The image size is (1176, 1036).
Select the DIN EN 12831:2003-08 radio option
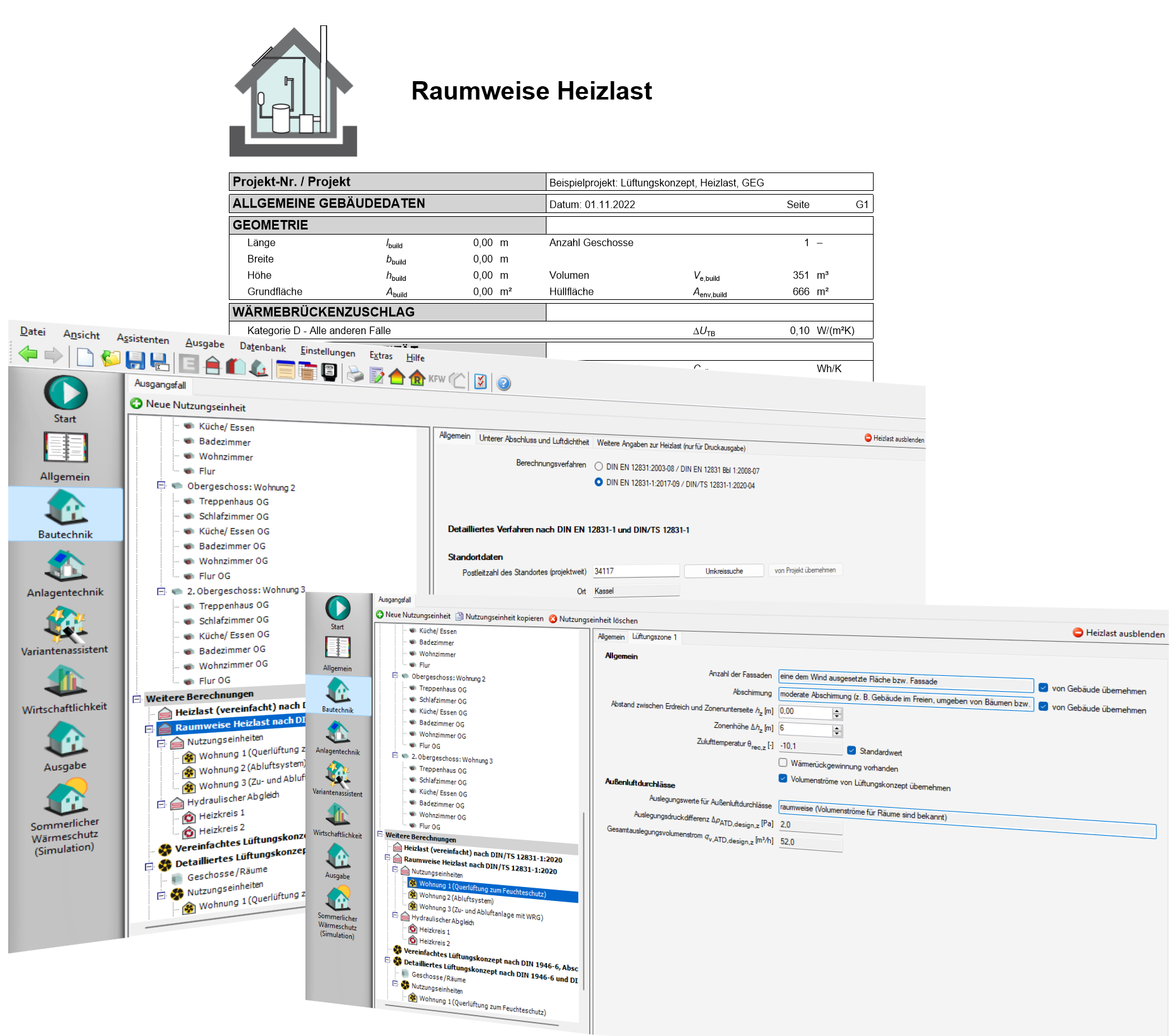(x=598, y=466)
